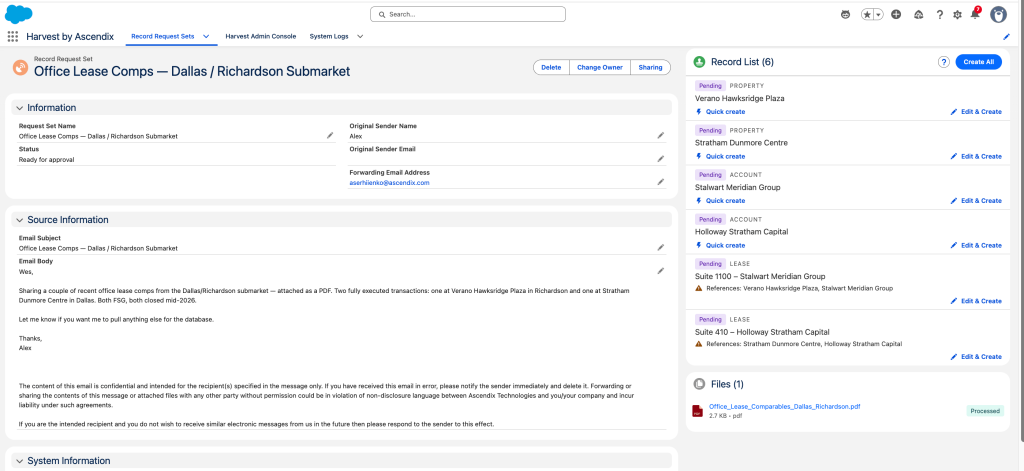Click the Astro mascot header icon
The height and width of the screenshot is (471, 1024).
(846, 14)
